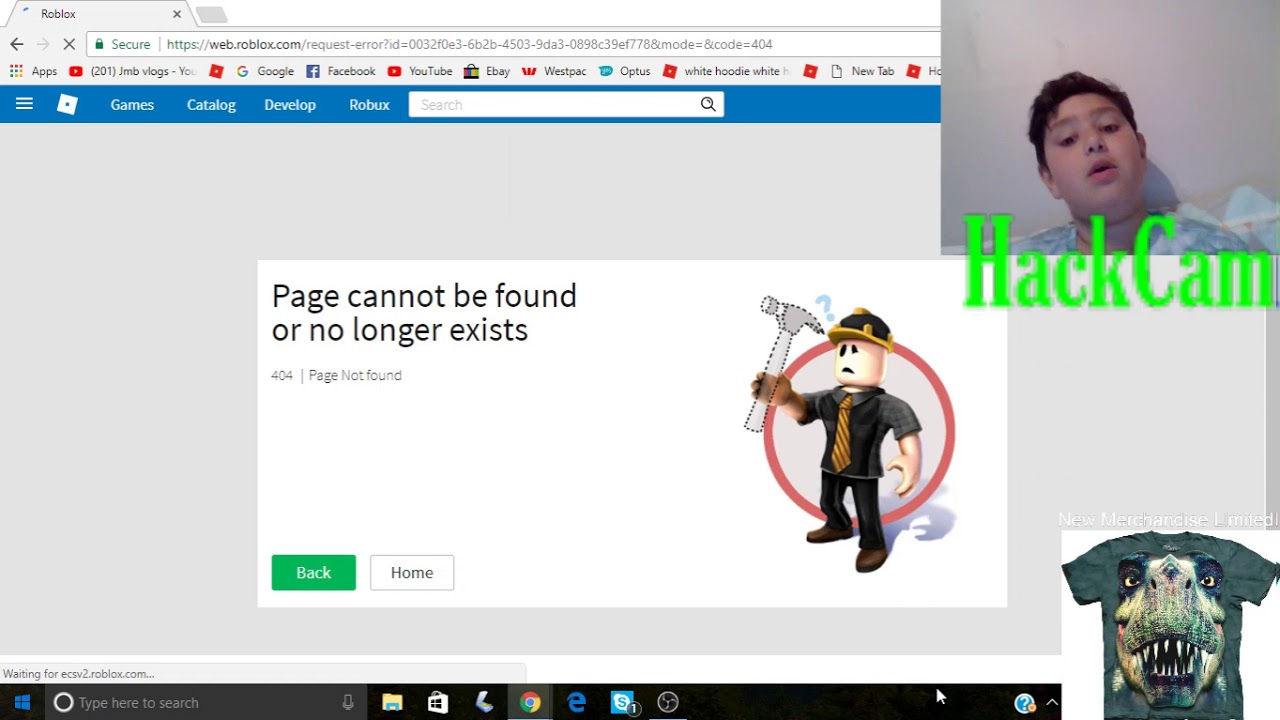This screenshot has height=720, width=1280.
Task: Click the search magnifier icon
Action: click(x=708, y=104)
